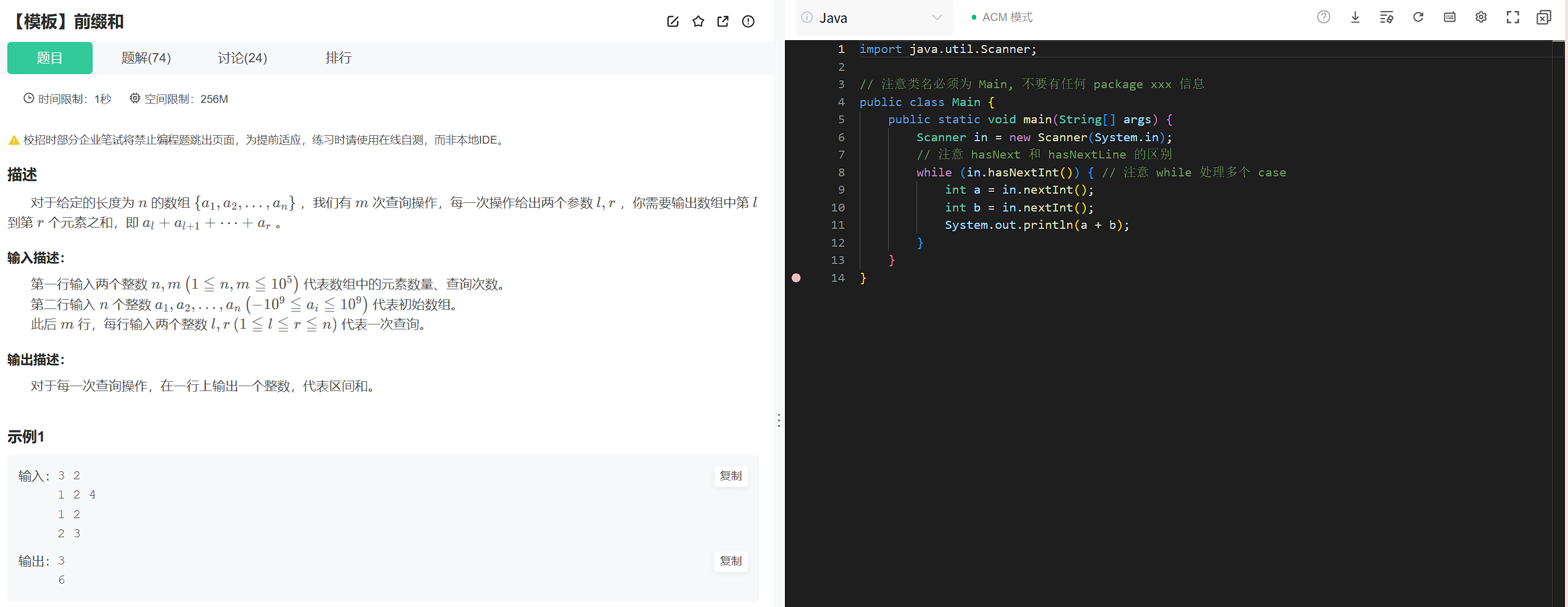The width and height of the screenshot is (1568, 607).
Task: Click the 描述 heading
Action: tap(22, 175)
